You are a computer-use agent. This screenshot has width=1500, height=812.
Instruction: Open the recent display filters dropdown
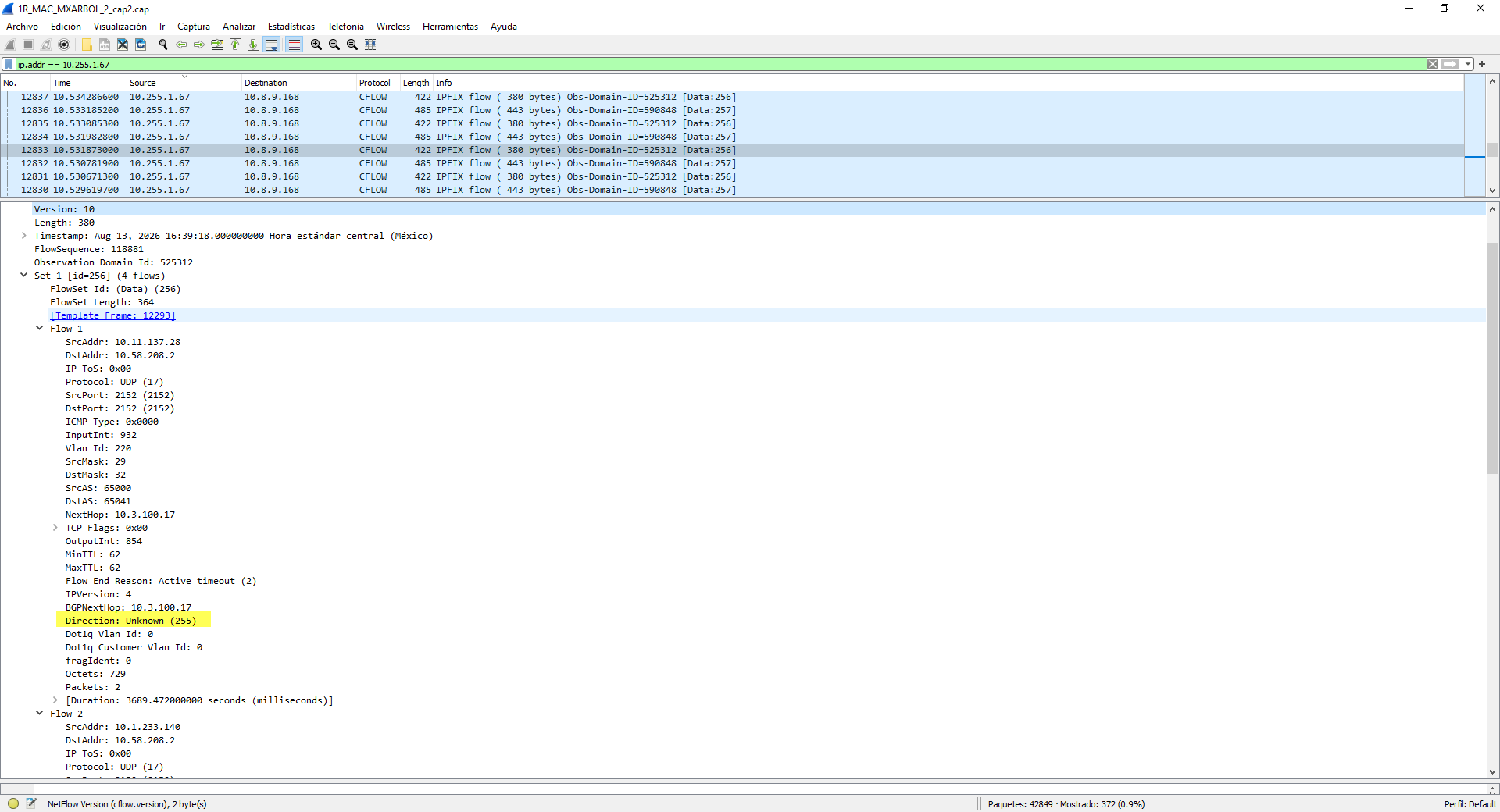(1468, 64)
